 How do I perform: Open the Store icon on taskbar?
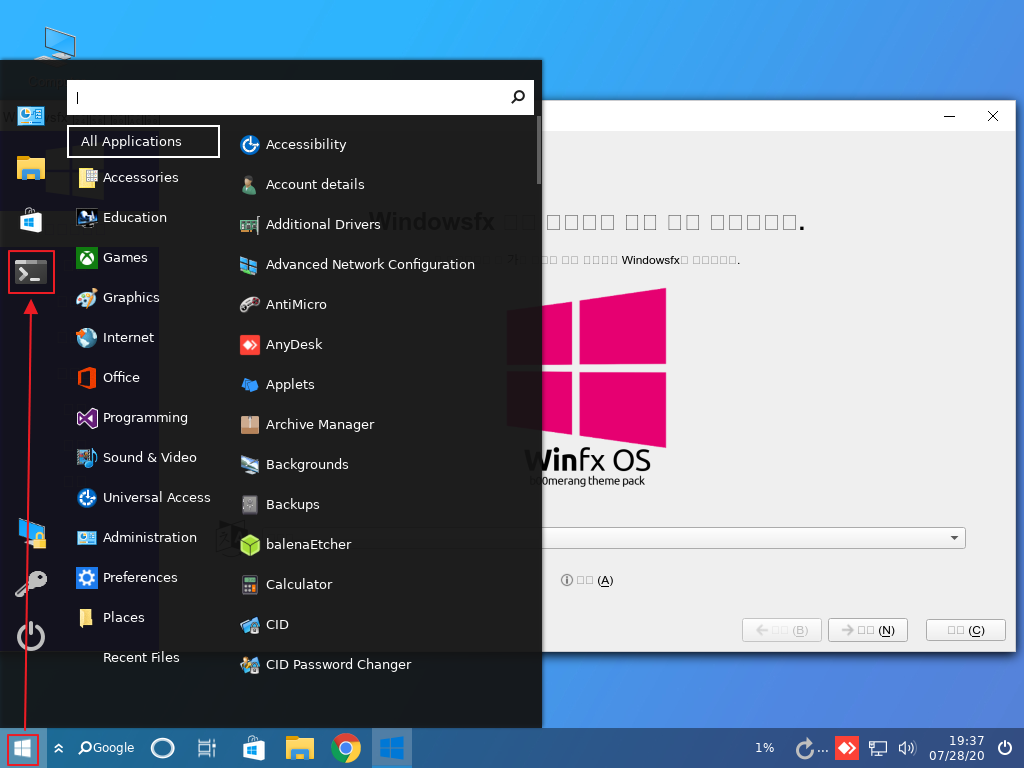click(253, 748)
